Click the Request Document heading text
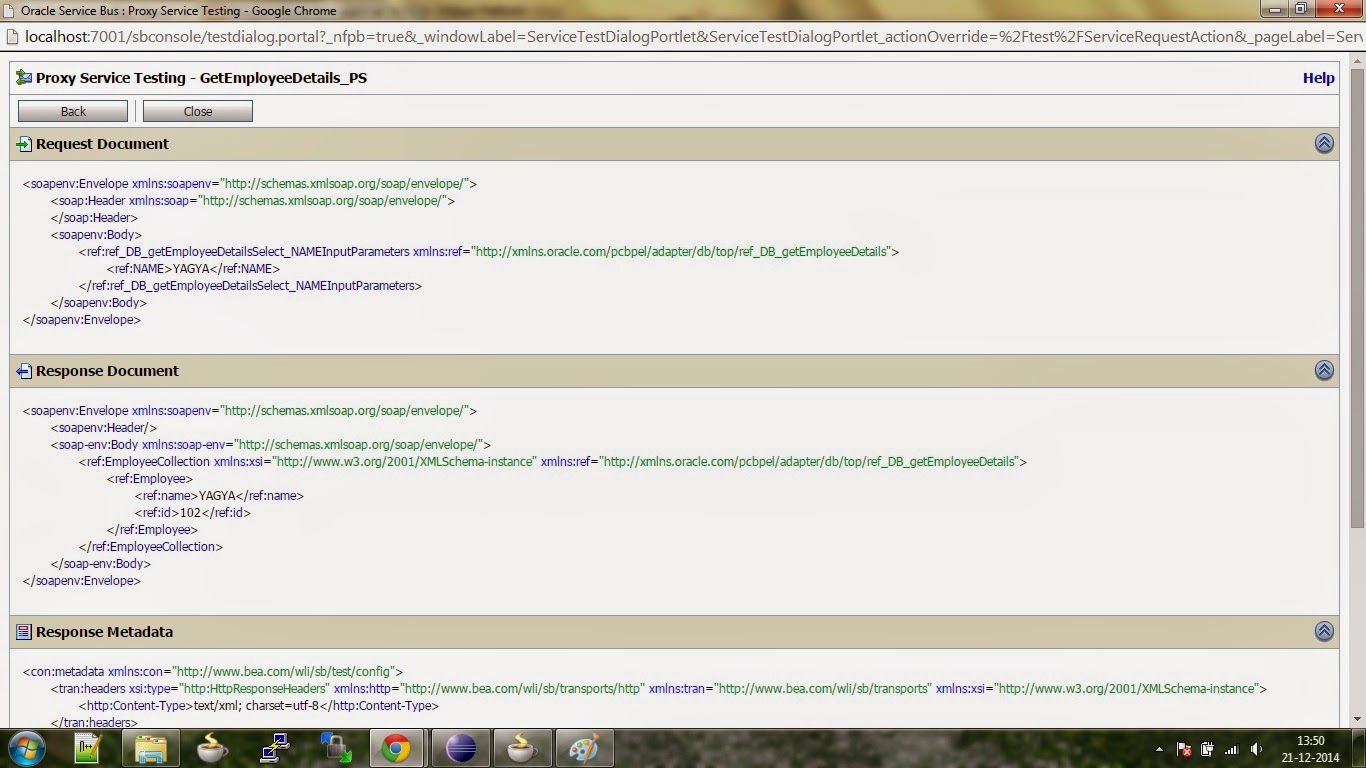This screenshot has width=1366, height=768. (102, 144)
